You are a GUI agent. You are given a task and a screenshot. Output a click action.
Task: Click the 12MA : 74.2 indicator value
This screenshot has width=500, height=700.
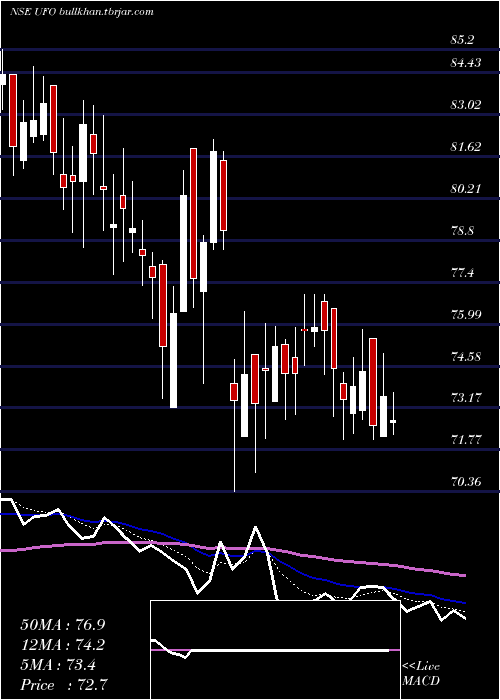tap(65, 645)
